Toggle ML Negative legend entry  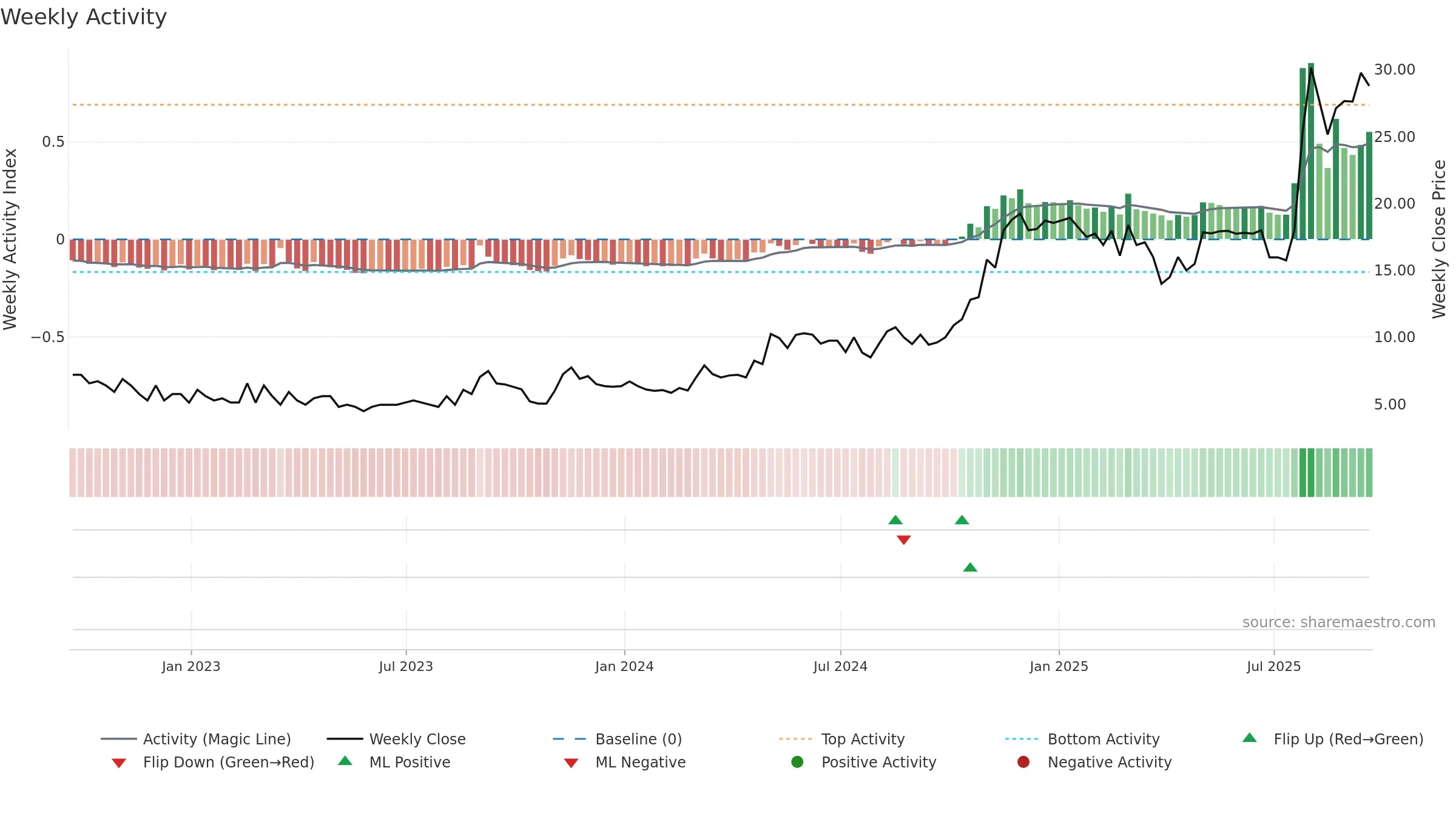625,762
